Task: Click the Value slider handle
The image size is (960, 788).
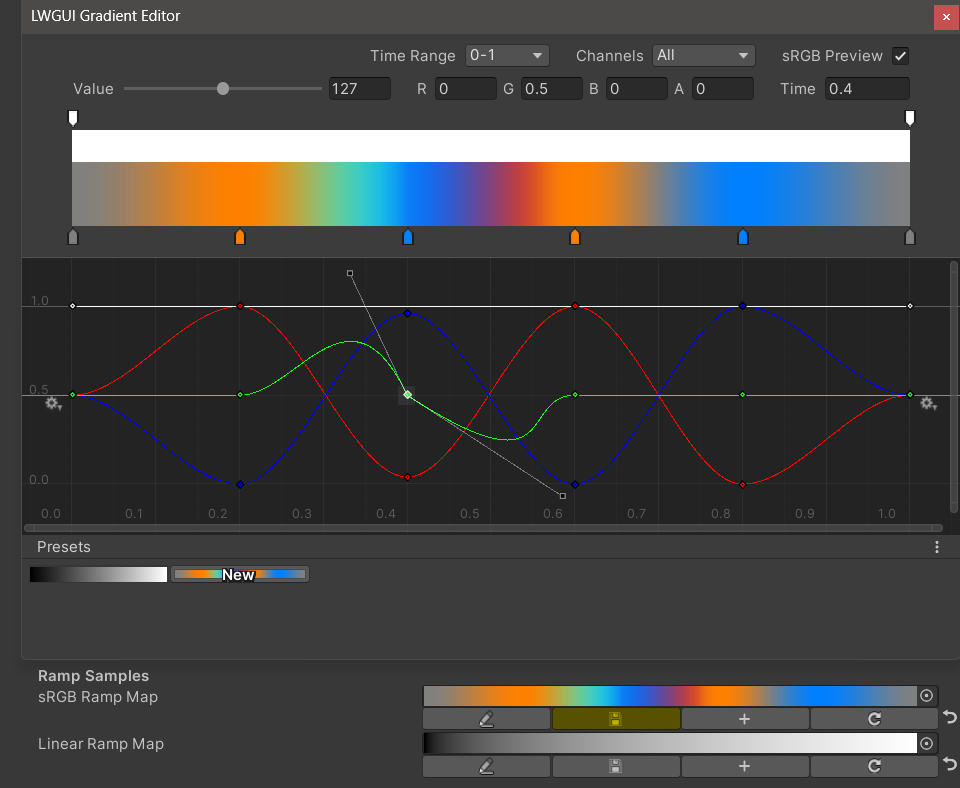Action: click(223, 89)
